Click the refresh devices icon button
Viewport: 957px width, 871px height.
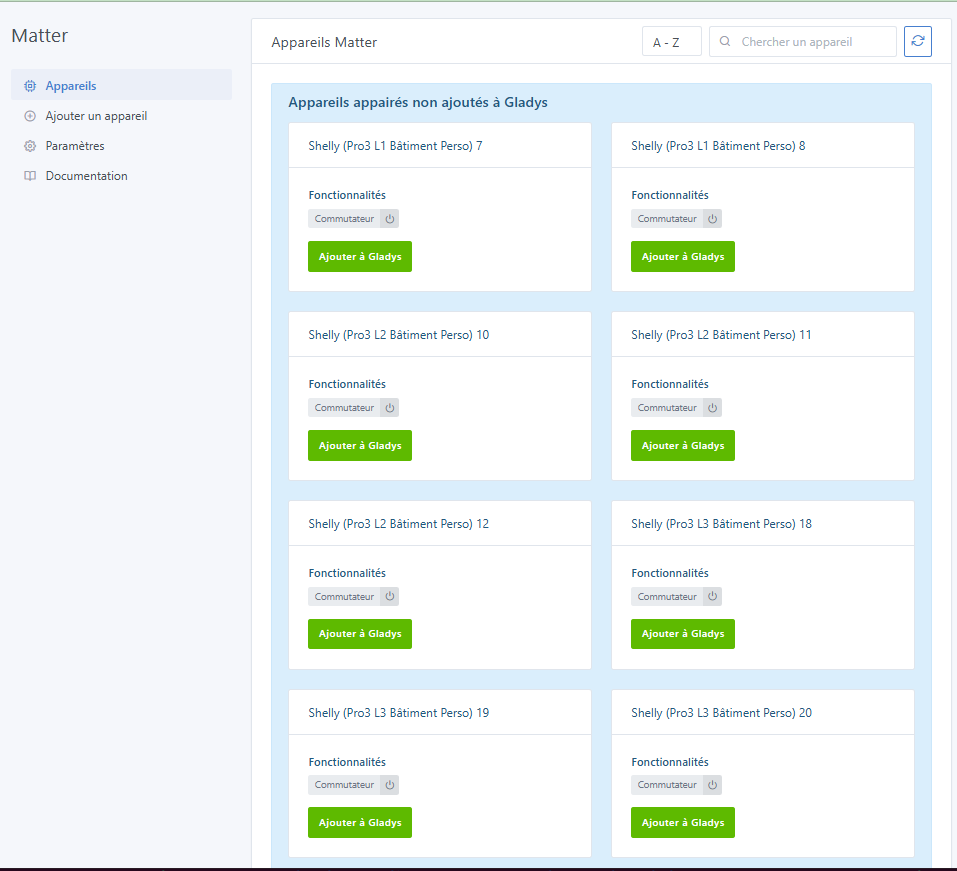point(917,42)
